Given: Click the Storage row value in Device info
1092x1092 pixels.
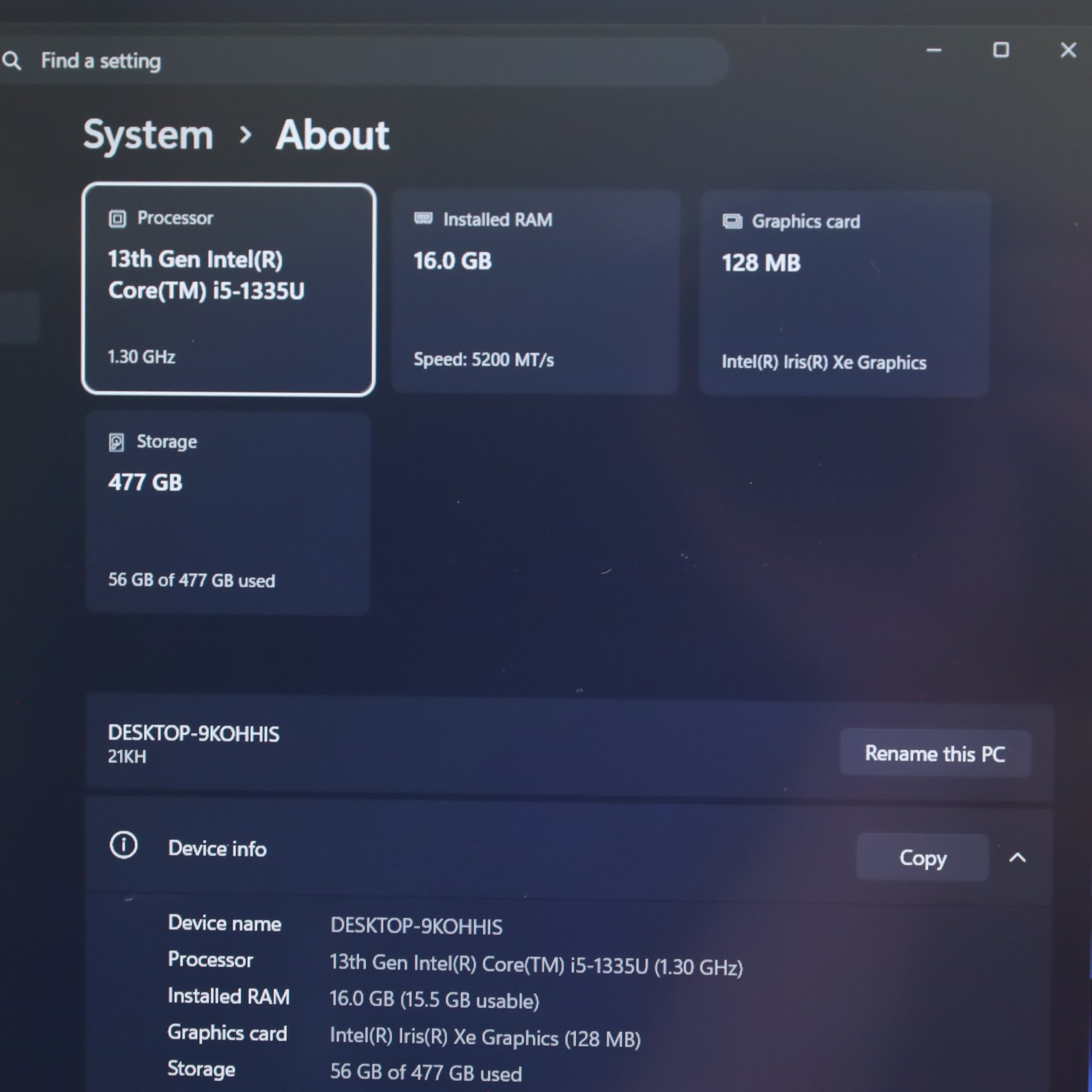Looking at the screenshot, I should (426, 1072).
